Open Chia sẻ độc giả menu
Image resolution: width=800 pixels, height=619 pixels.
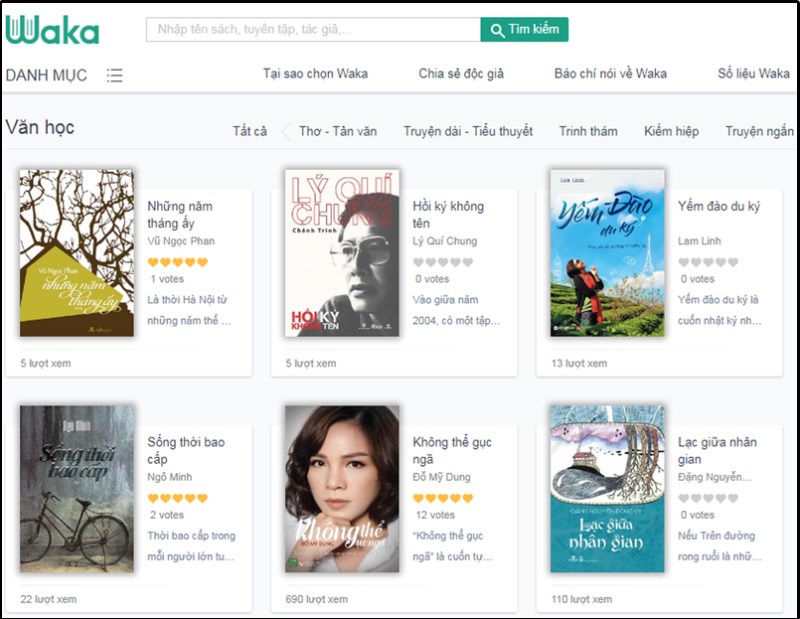point(461,74)
